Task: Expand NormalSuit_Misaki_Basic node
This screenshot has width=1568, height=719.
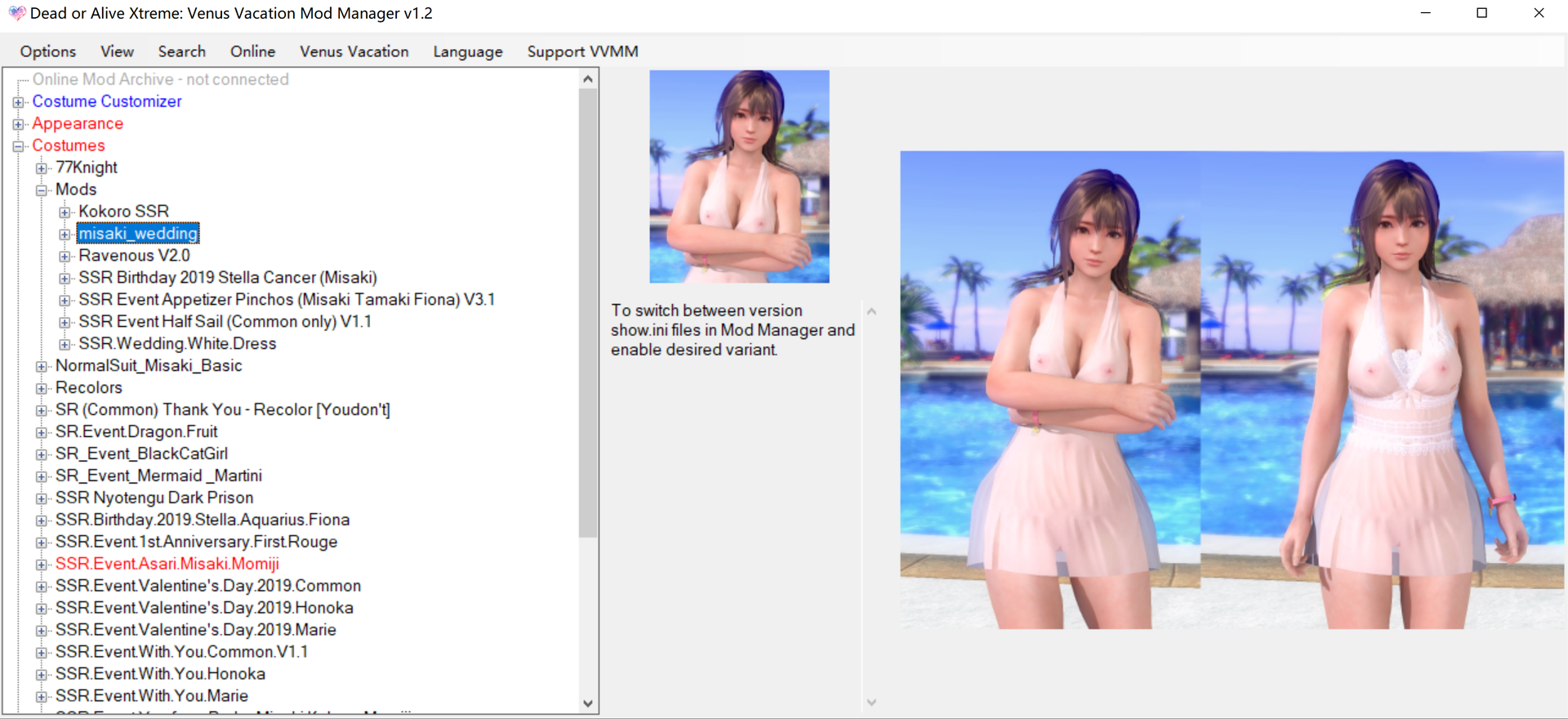Action: coord(42,367)
